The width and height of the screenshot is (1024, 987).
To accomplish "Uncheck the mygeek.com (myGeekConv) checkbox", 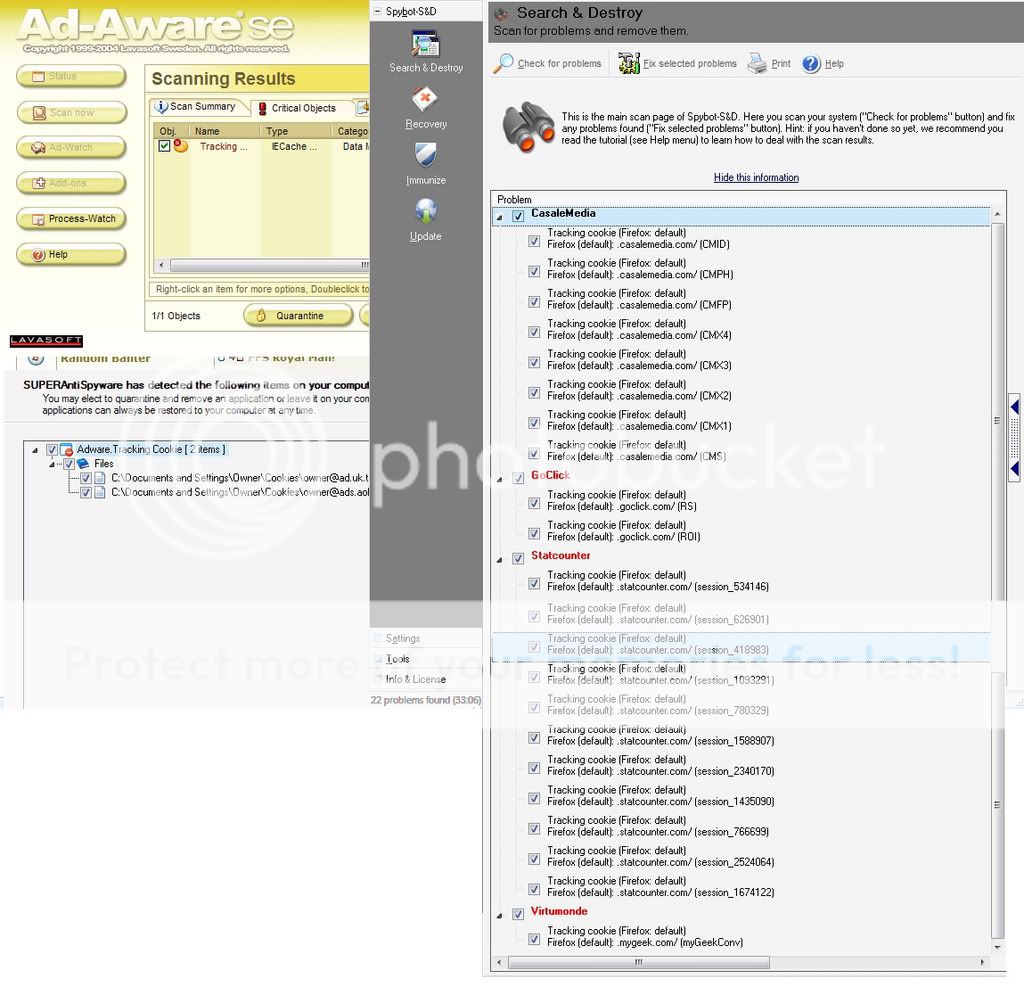I will (x=534, y=939).
